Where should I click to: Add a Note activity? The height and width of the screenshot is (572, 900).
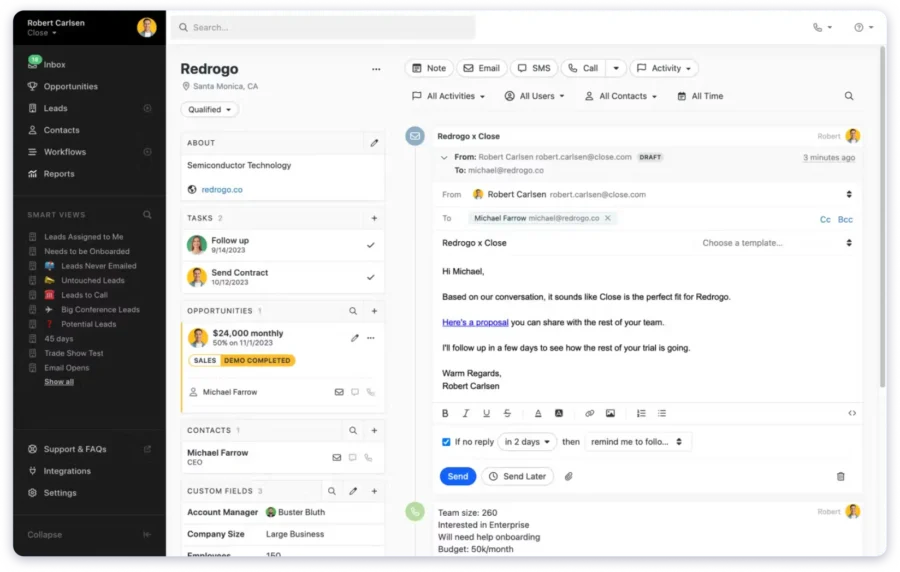pyautogui.click(x=429, y=68)
